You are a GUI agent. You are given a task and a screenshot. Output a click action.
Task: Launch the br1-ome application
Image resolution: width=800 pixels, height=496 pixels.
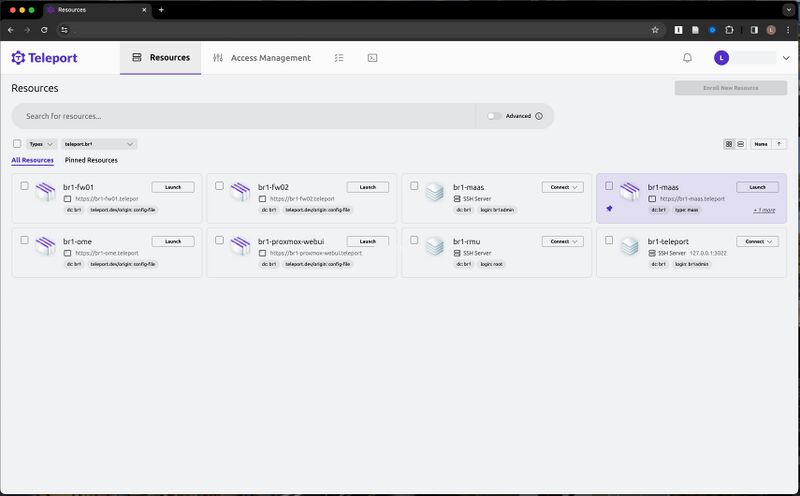pyautogui.click(x=173, y=241)
